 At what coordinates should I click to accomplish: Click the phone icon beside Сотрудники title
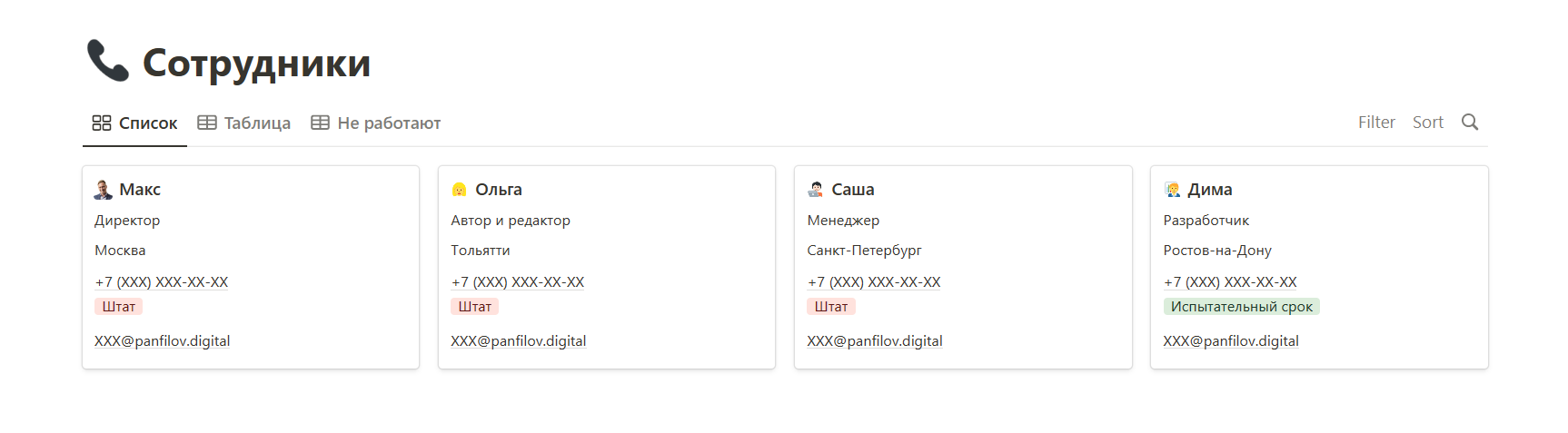click(x=108, y=61)
